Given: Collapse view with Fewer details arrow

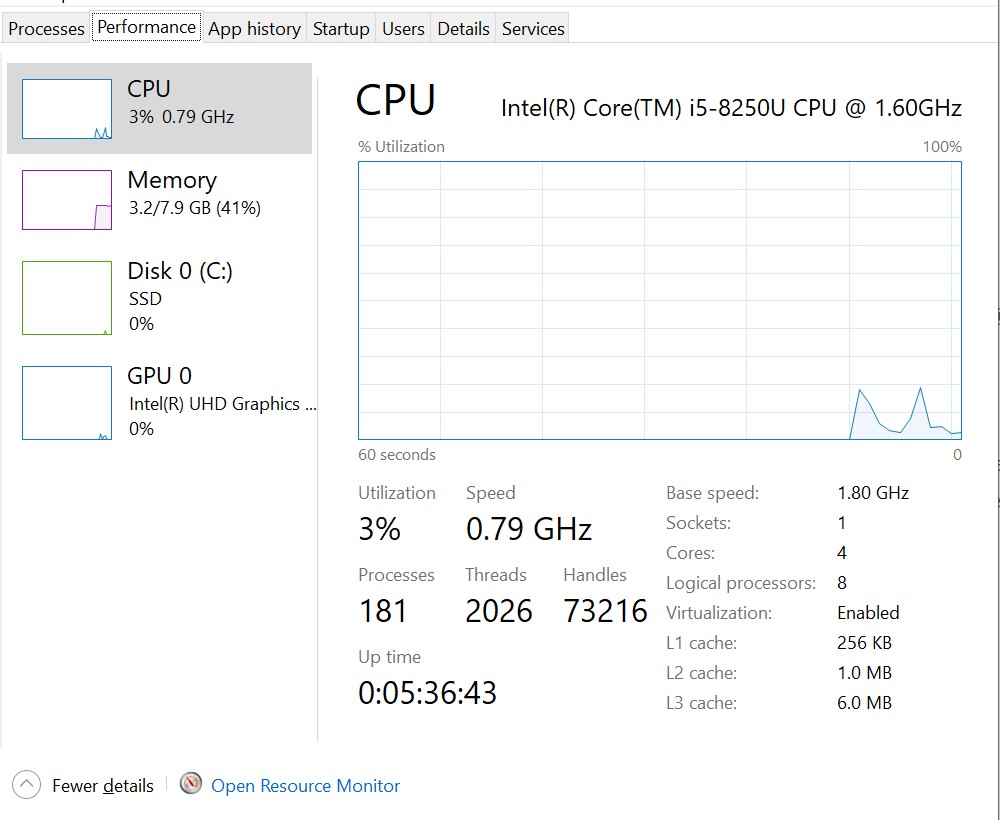Looking at the screenshot, I should click(27, 785).
